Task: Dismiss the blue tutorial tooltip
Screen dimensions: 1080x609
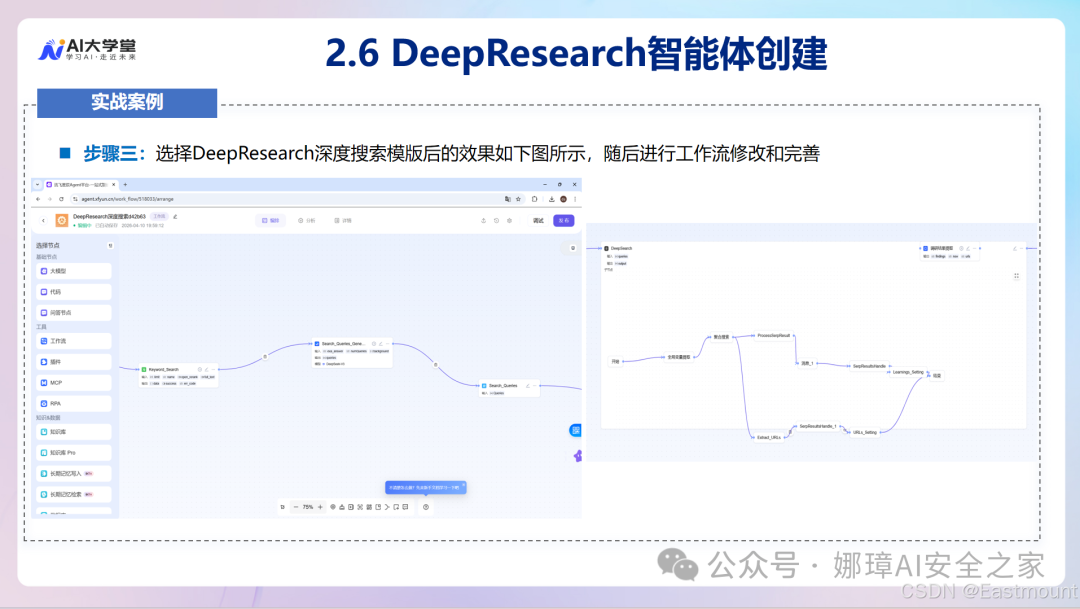Action: point(464,485)
